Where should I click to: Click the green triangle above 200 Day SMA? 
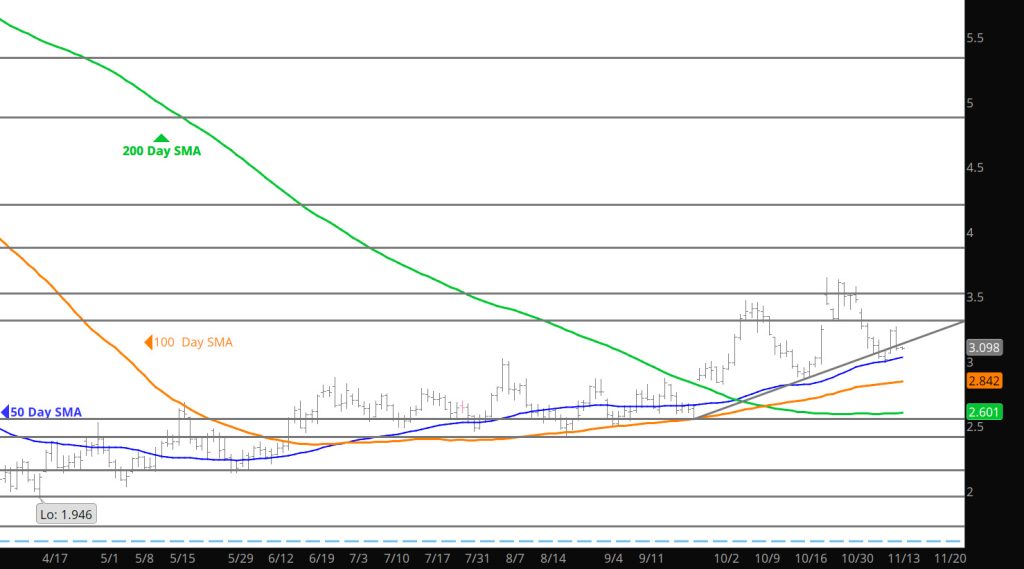click(160, 137)
